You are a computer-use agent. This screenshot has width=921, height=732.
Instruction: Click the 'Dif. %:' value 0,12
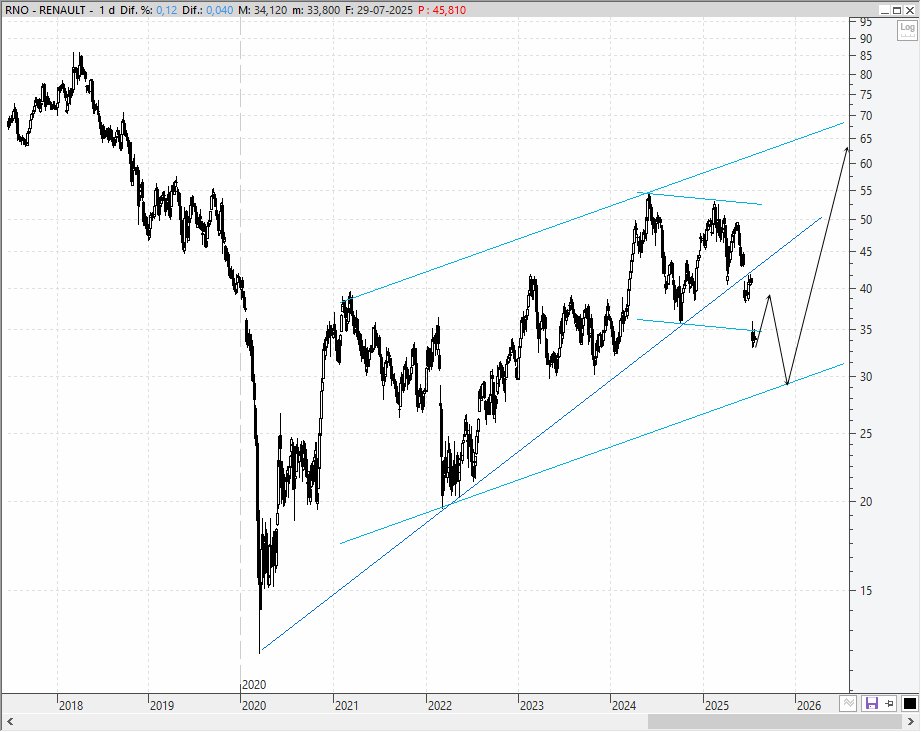click(166, 10)
